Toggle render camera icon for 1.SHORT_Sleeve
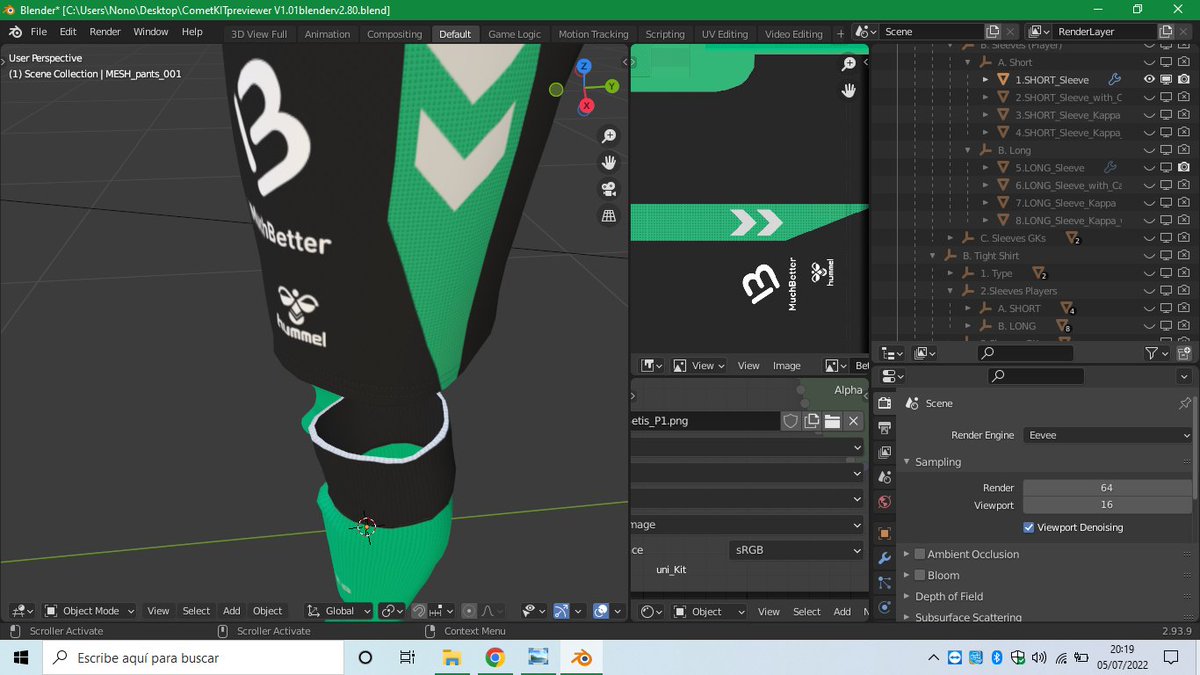Image resolution: width=1200 pixels, height=675 pixels. 1183,79
